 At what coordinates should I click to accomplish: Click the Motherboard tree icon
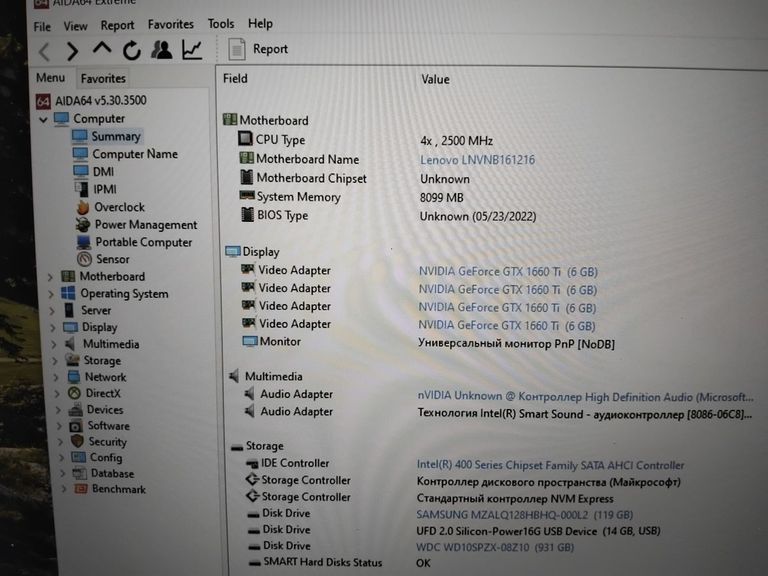(x=68, y=276)
